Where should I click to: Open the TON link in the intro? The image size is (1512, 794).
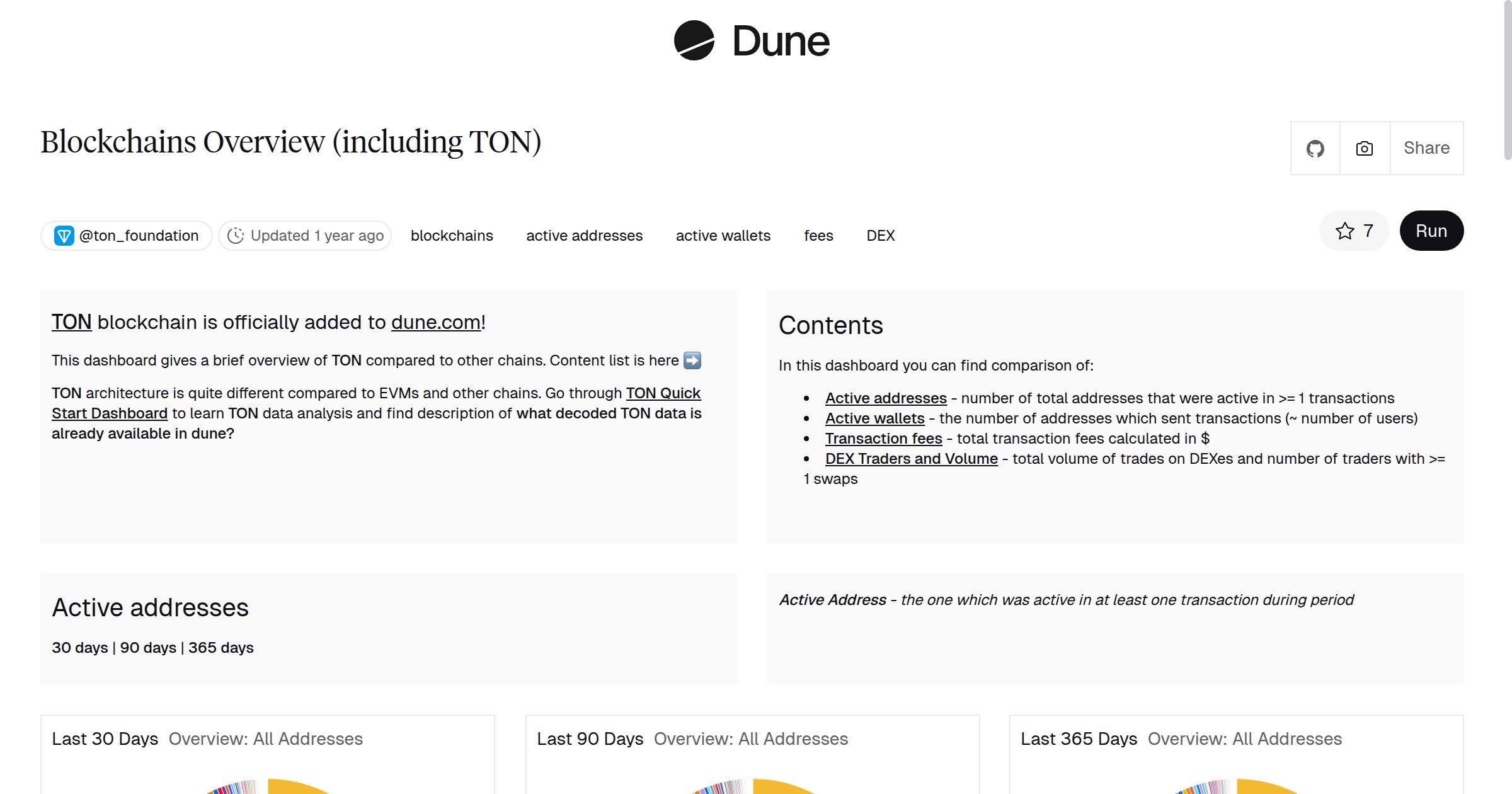[x=71, y=321]
